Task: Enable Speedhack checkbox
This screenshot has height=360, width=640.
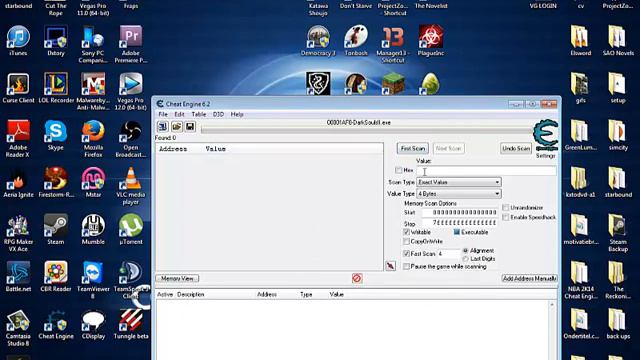Action: [x=505, y=217]
